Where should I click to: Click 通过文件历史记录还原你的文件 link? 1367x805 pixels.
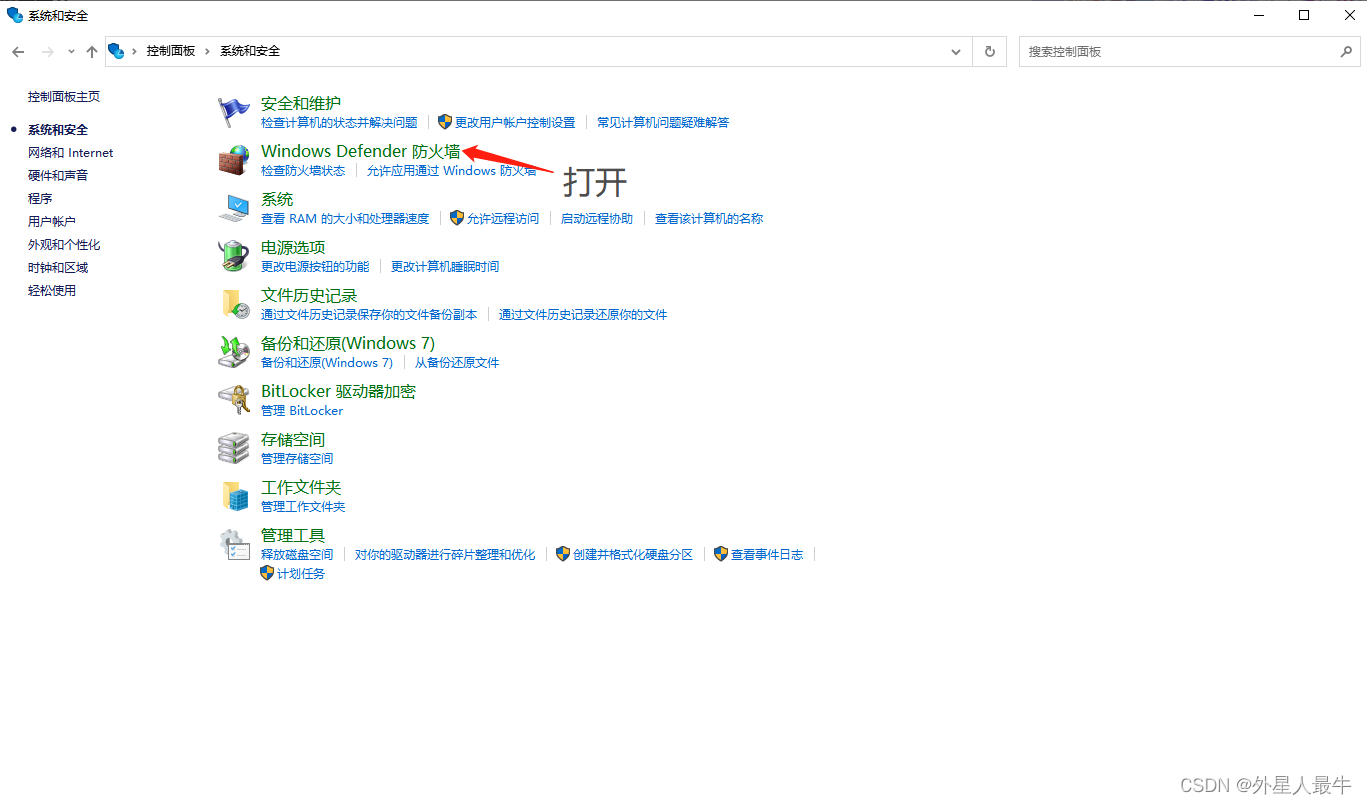tap(583, 315)
